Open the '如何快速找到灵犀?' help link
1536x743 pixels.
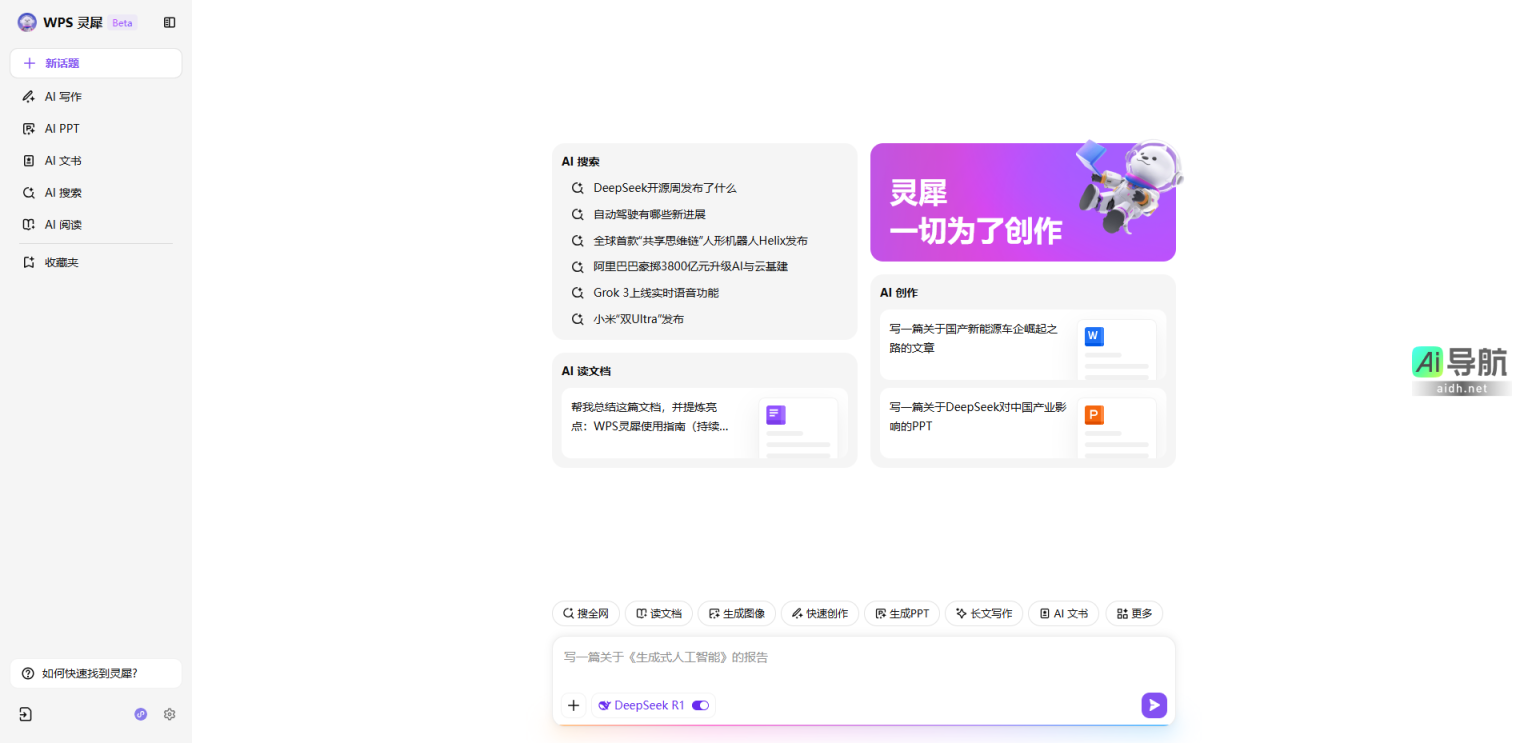[x=95, y=673]
